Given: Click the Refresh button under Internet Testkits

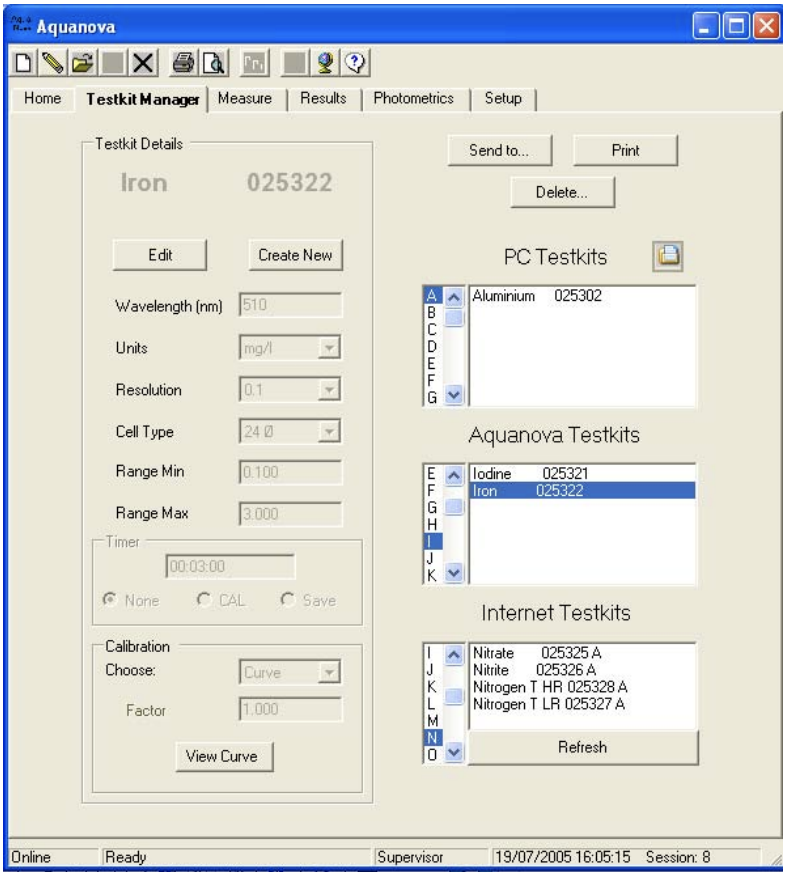Looking at the screenshot, I should point(583,747).
